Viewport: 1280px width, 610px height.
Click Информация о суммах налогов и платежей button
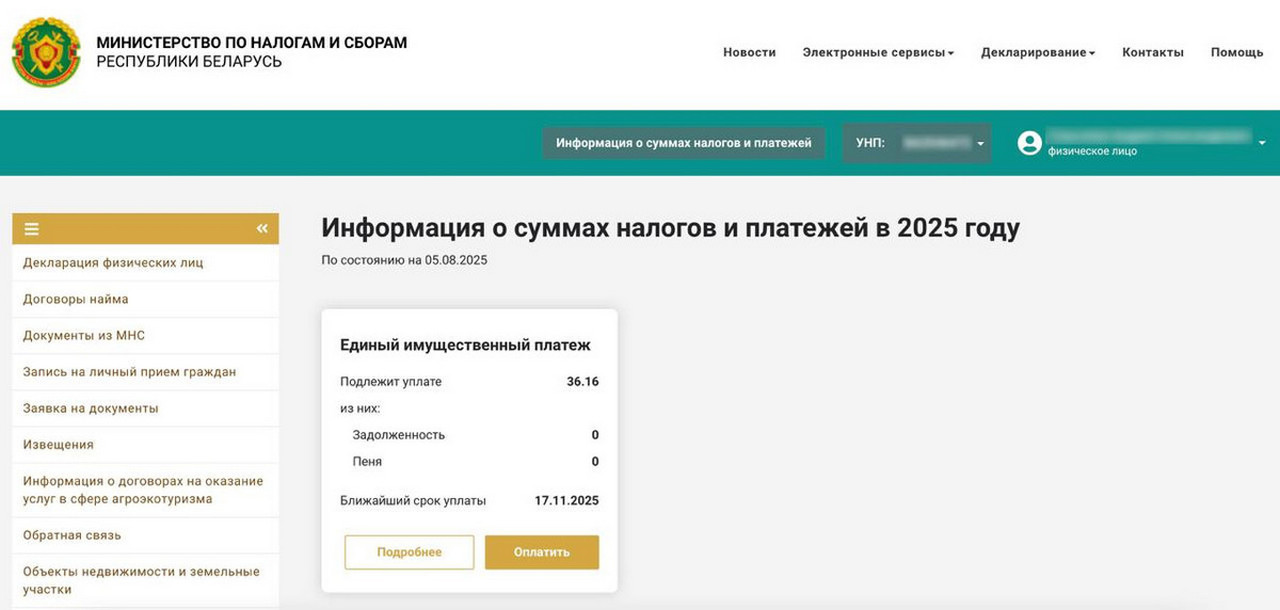[684, 143]
